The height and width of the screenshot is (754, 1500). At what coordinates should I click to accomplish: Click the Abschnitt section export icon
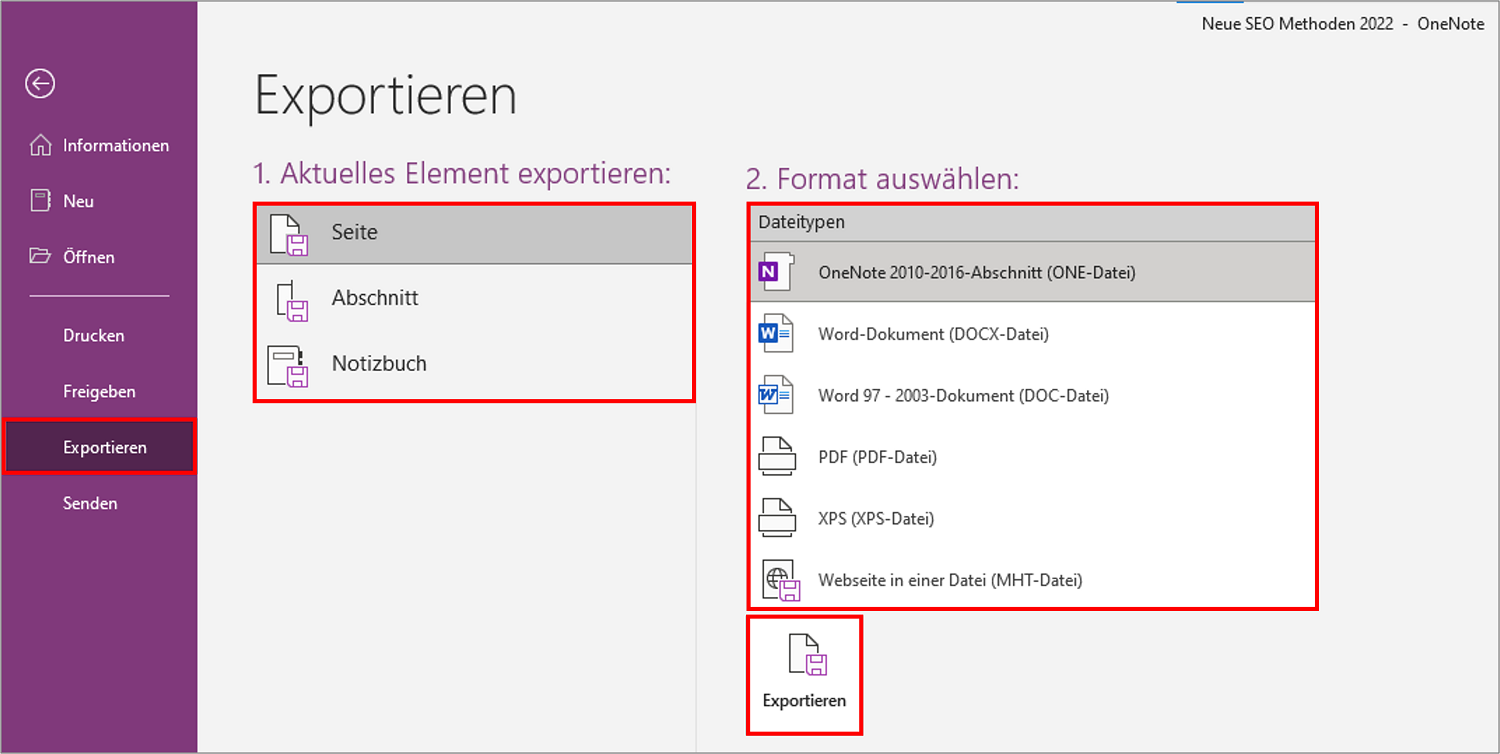click(x=291, y=300)
